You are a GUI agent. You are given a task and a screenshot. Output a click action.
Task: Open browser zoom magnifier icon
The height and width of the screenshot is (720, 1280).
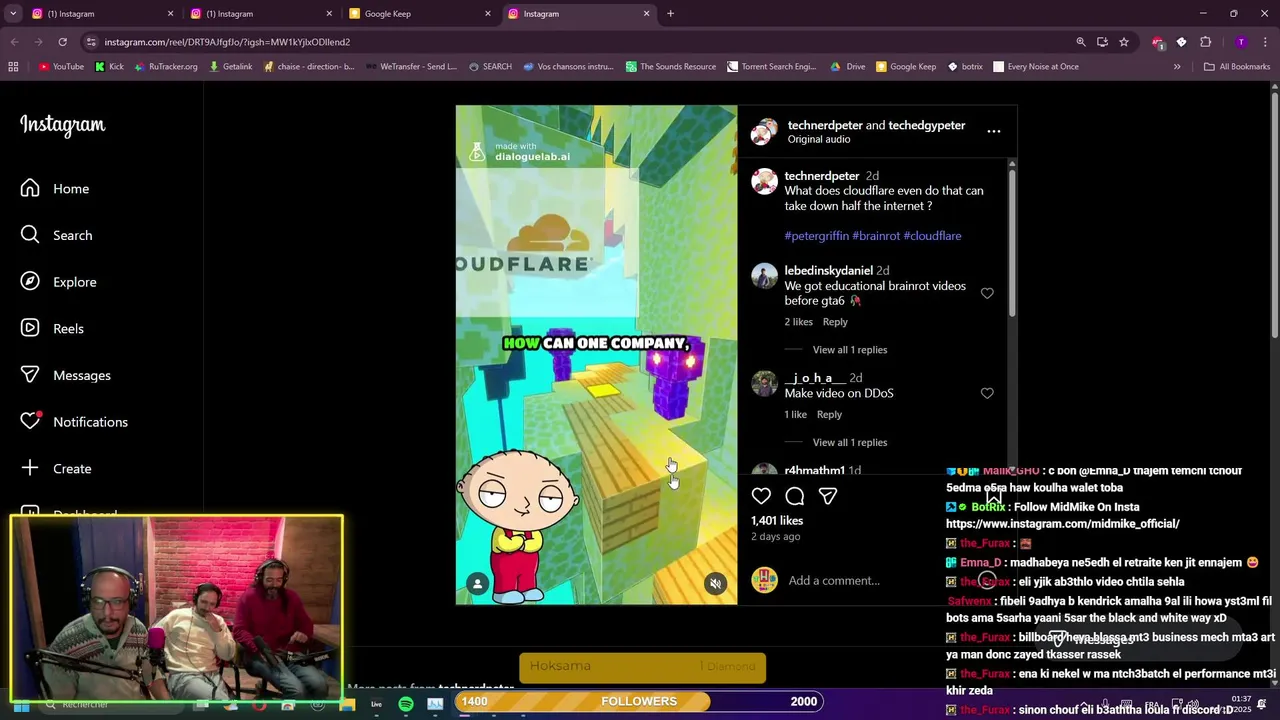[x=1081, y=42]
